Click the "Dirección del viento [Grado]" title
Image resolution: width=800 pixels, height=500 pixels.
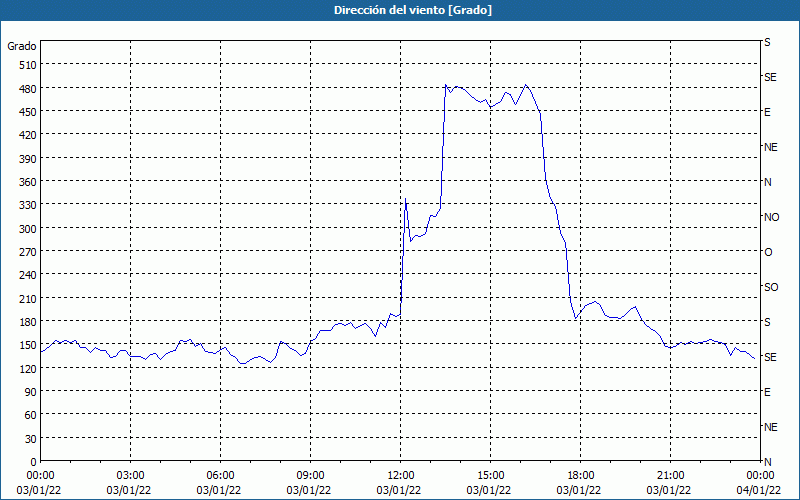click(413, 10)
